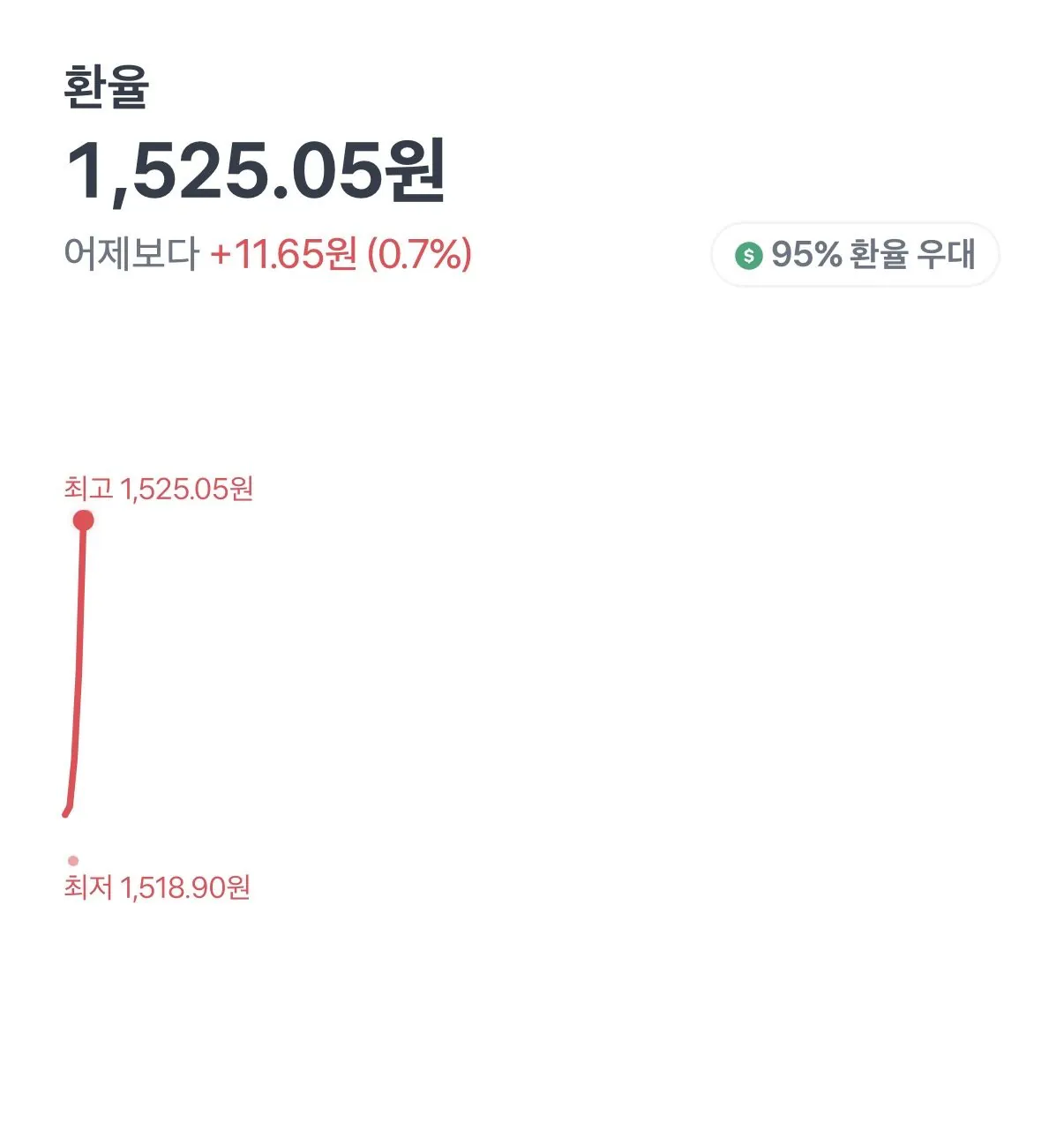Screen dimensions: 1064x1122
Task: Click the 환율 heading
Action: tap(107, 87)
